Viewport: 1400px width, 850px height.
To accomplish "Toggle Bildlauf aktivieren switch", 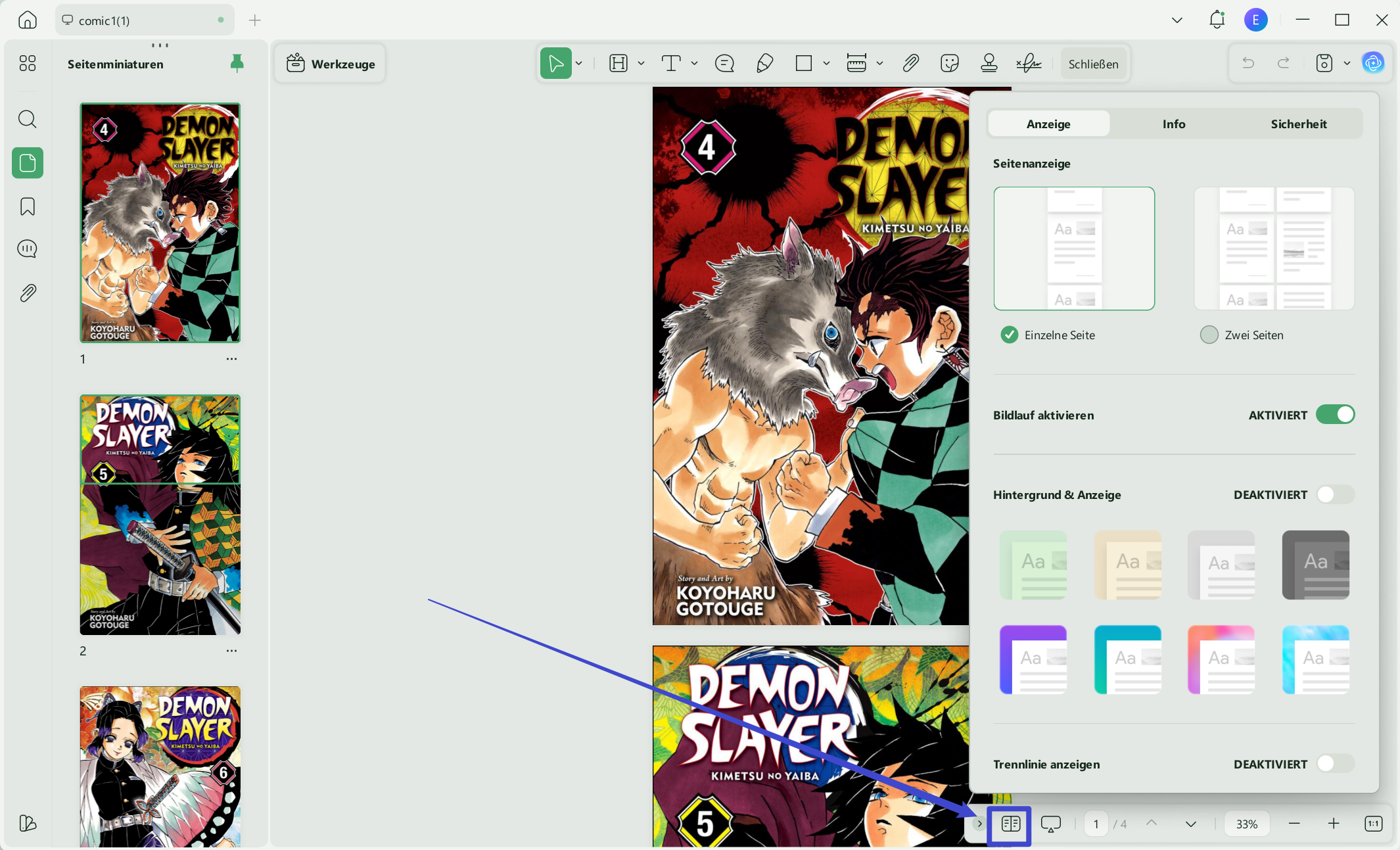I will (x=1336, y=415).
